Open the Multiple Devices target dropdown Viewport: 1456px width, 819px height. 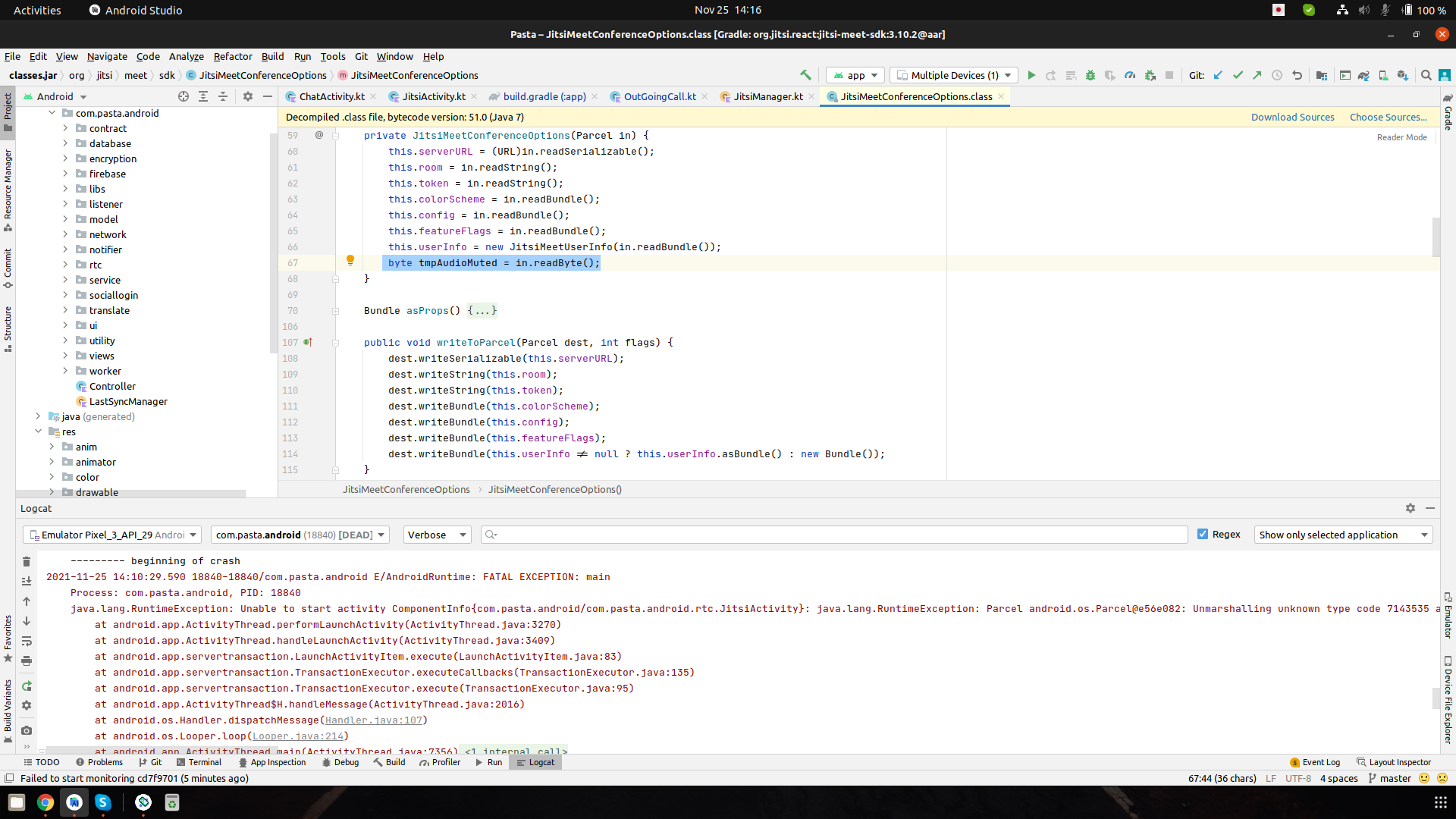pyautogui.click(x=953, y=75)
